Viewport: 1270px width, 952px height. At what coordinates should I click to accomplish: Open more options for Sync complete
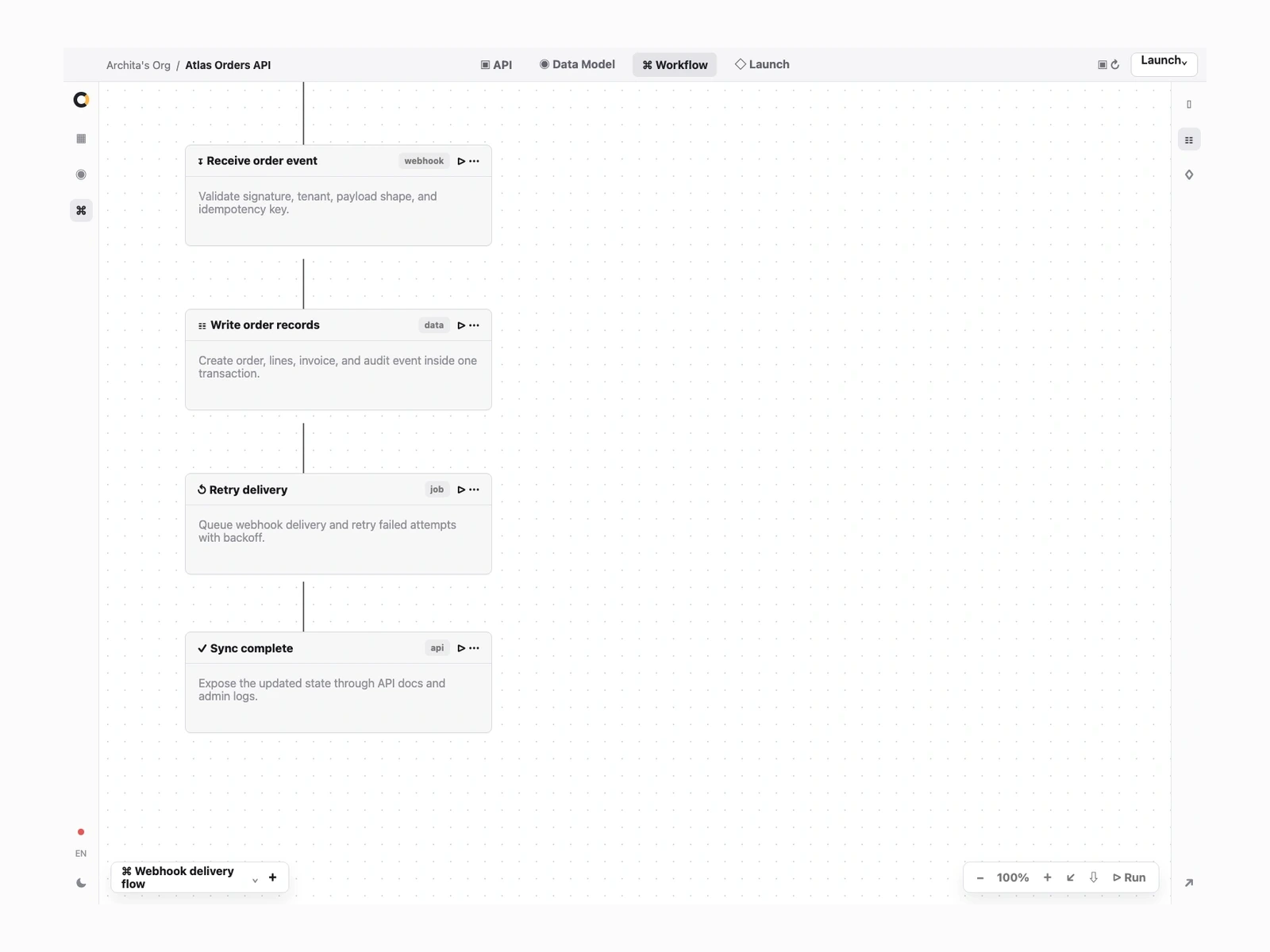(475, 648)
